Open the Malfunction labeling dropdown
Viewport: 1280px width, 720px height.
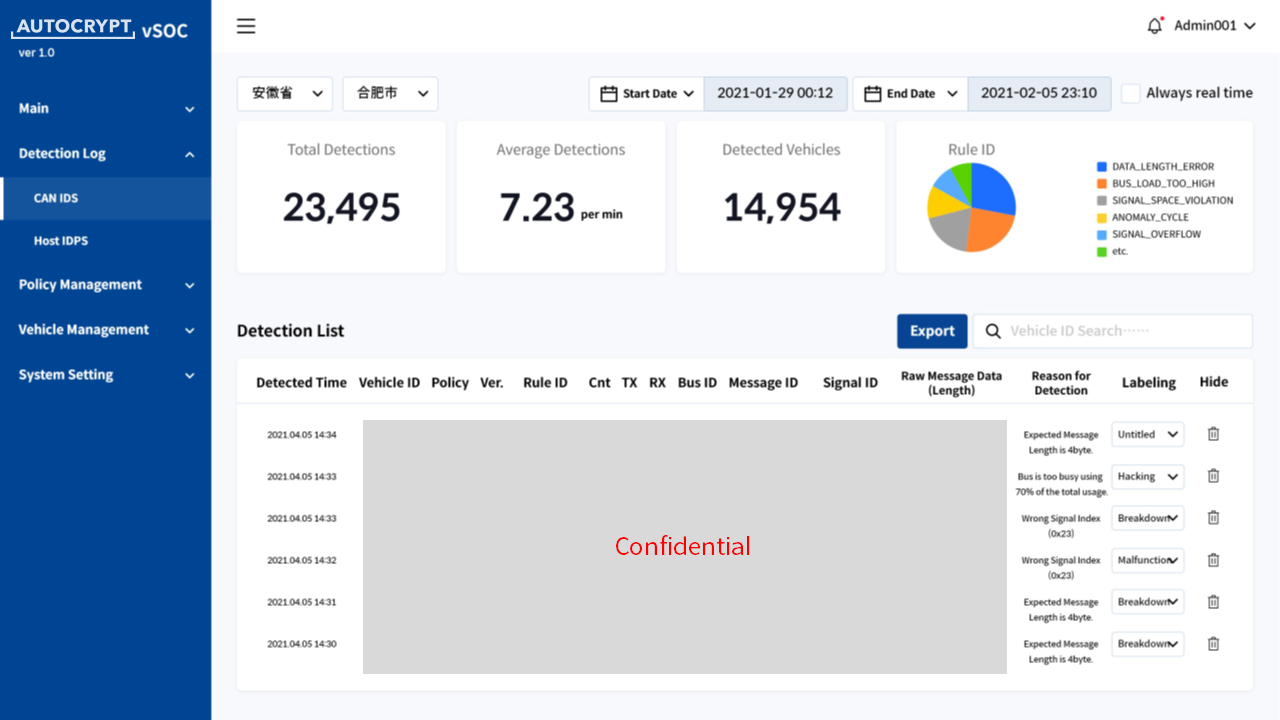click(1147, 560)
